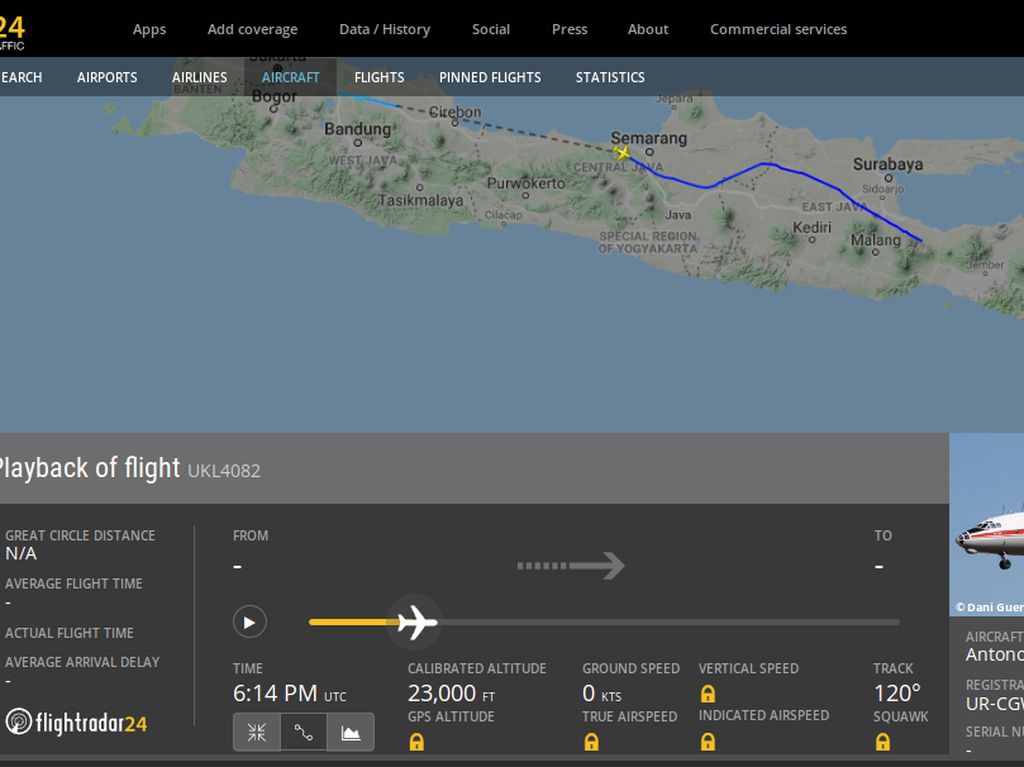Click the 23,000 FT altitude value
Image resolution: width=1024 pixels, height=767 pixels.
[x=451, y=693]
